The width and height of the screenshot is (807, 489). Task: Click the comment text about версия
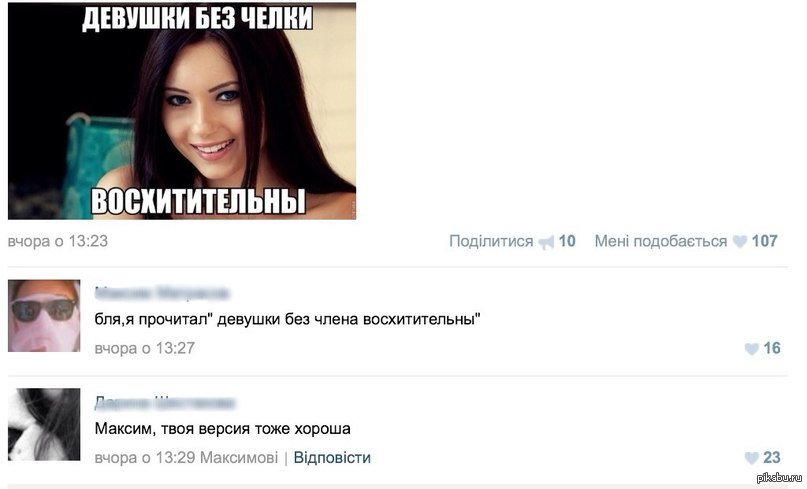[222, 429]
